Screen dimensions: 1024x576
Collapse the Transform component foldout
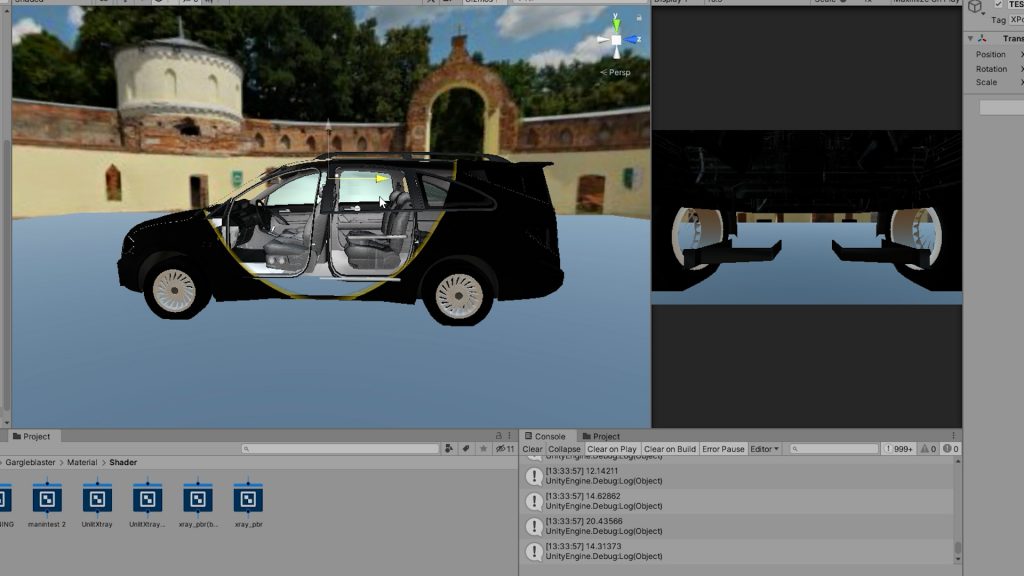click(x=970, y=39)
